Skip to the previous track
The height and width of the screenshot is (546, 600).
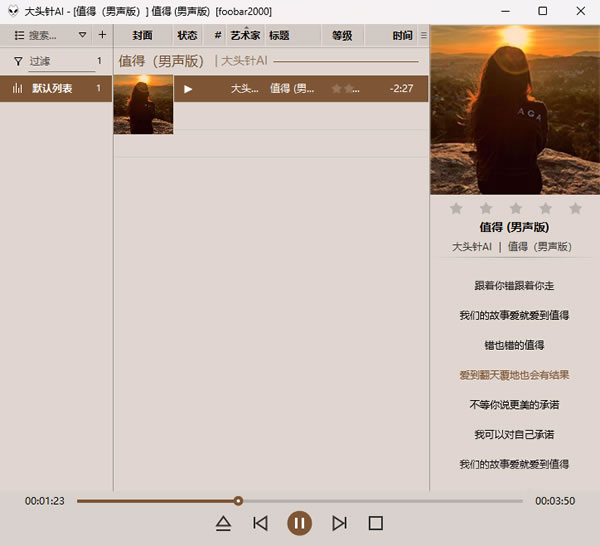260,523
